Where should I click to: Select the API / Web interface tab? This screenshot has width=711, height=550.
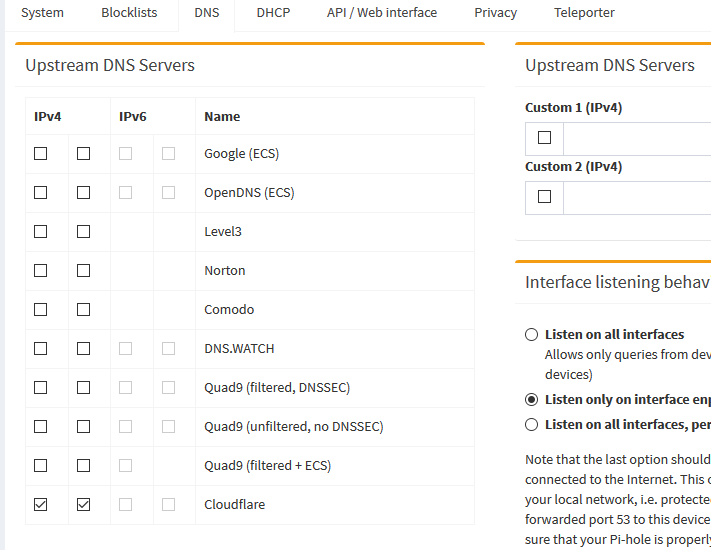pos(382,13)
